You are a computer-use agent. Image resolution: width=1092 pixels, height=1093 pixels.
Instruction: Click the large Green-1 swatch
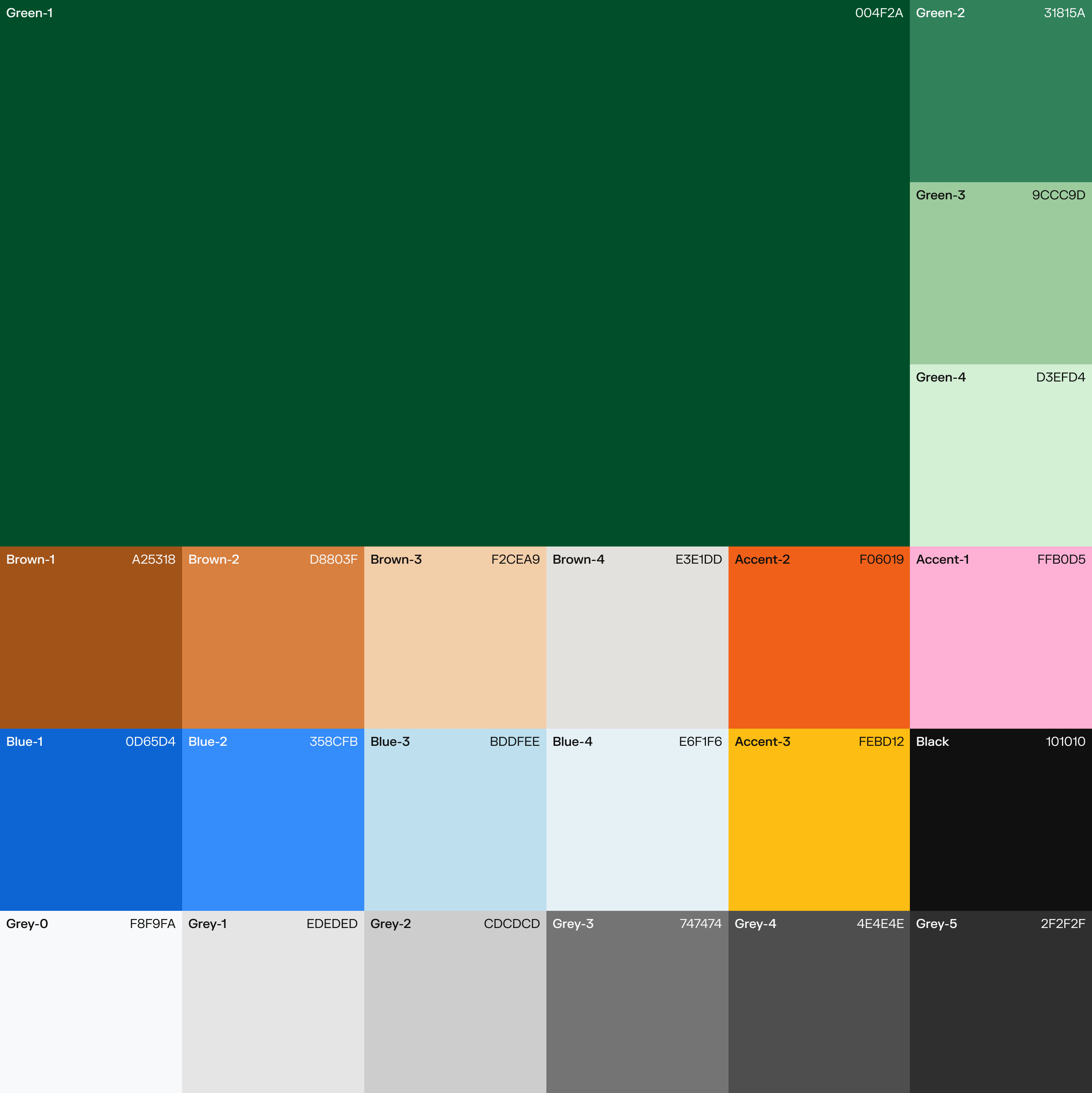pyautogui.click(x=455, y=273)
